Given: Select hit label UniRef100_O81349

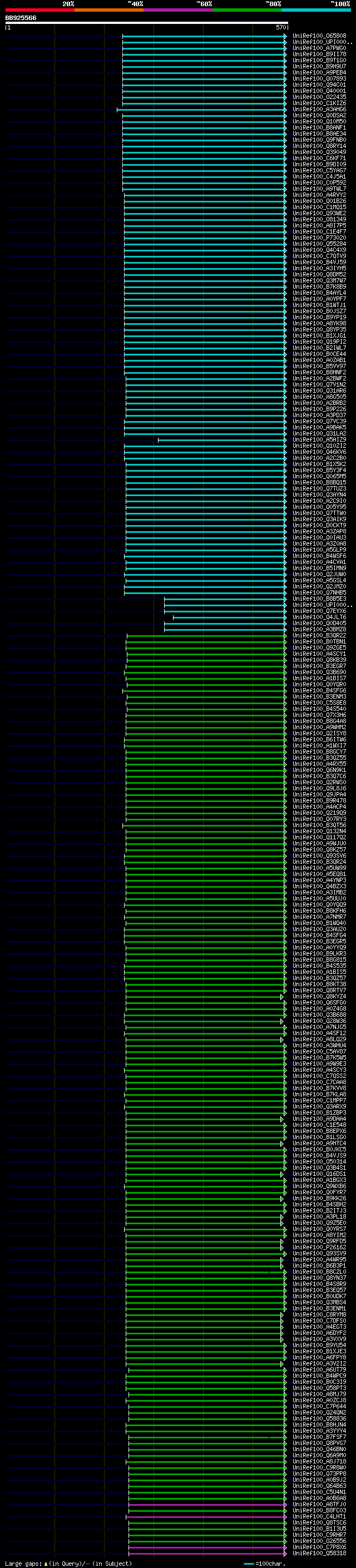Looking at the screenshot, I should [319, 220].
